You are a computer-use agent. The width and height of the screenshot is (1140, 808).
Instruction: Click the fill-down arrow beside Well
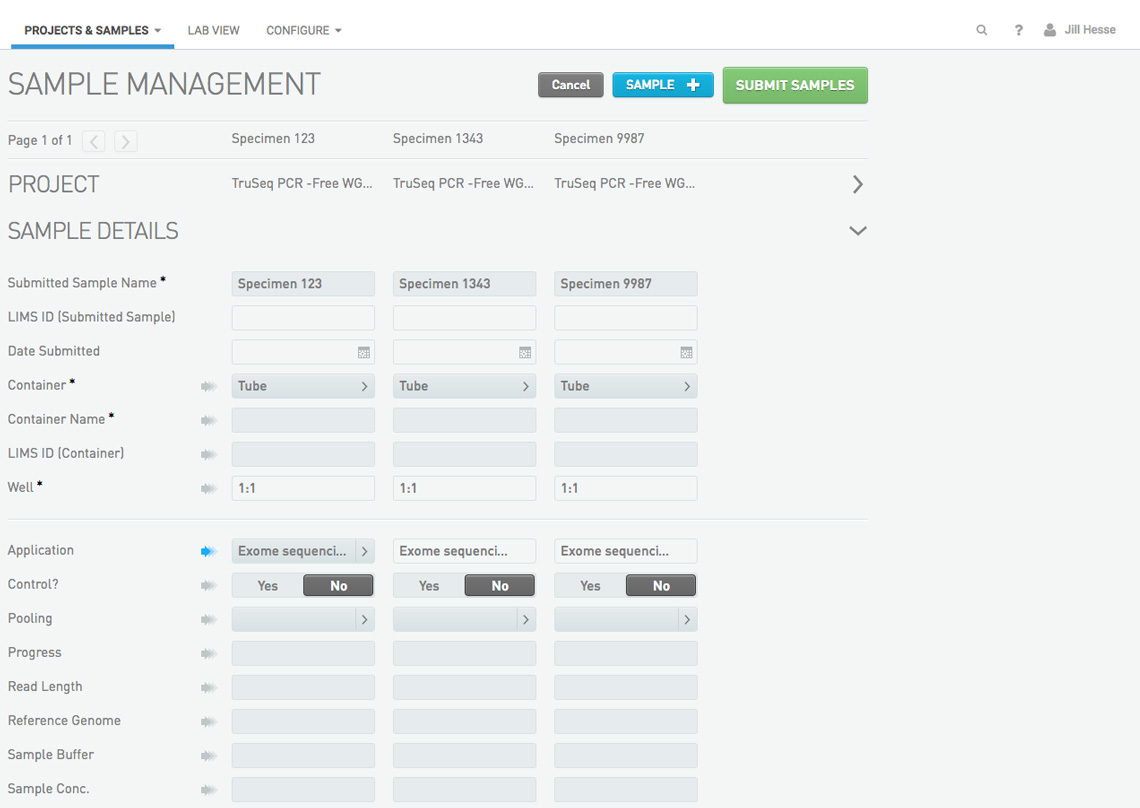(x=208, y=487)
